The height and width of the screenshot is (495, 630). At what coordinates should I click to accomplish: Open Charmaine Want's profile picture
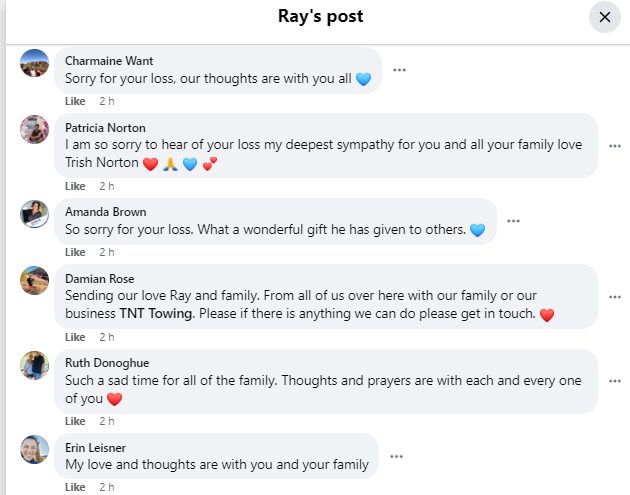35,62
